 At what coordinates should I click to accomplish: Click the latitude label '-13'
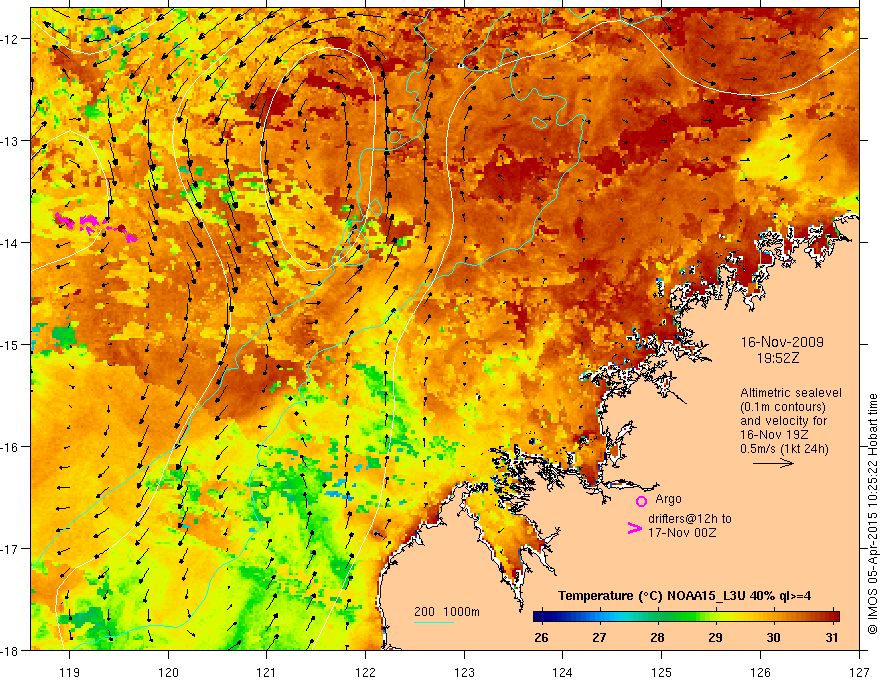pos(10,141)
